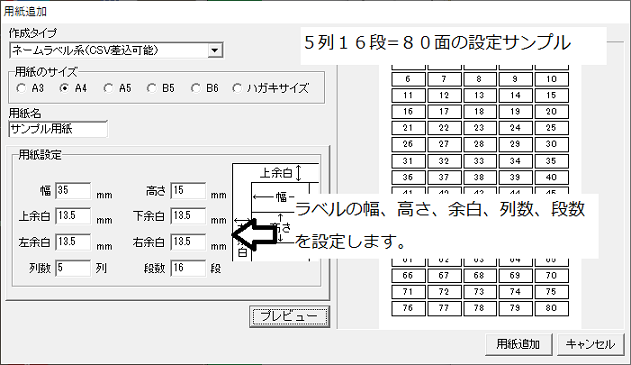Click label cell 66 in preview
The image size is (631, 365).
(408, 276)
